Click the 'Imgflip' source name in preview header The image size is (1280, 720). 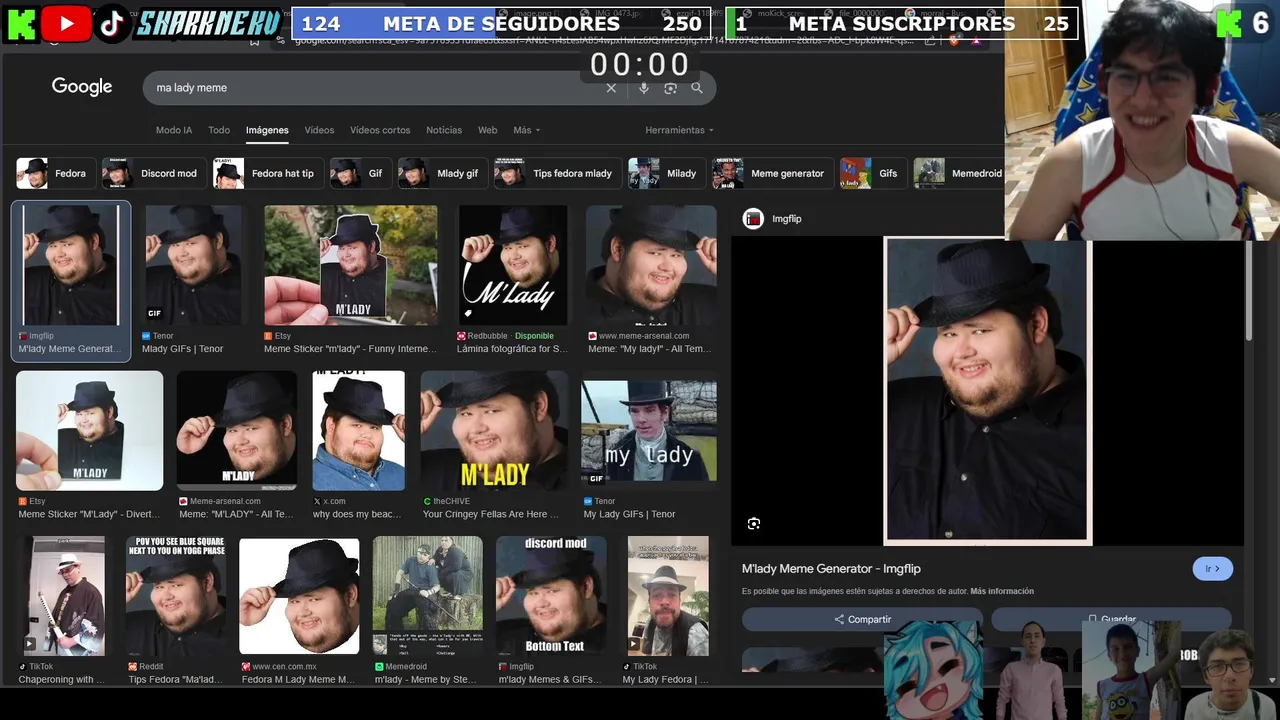click(786, 219)
